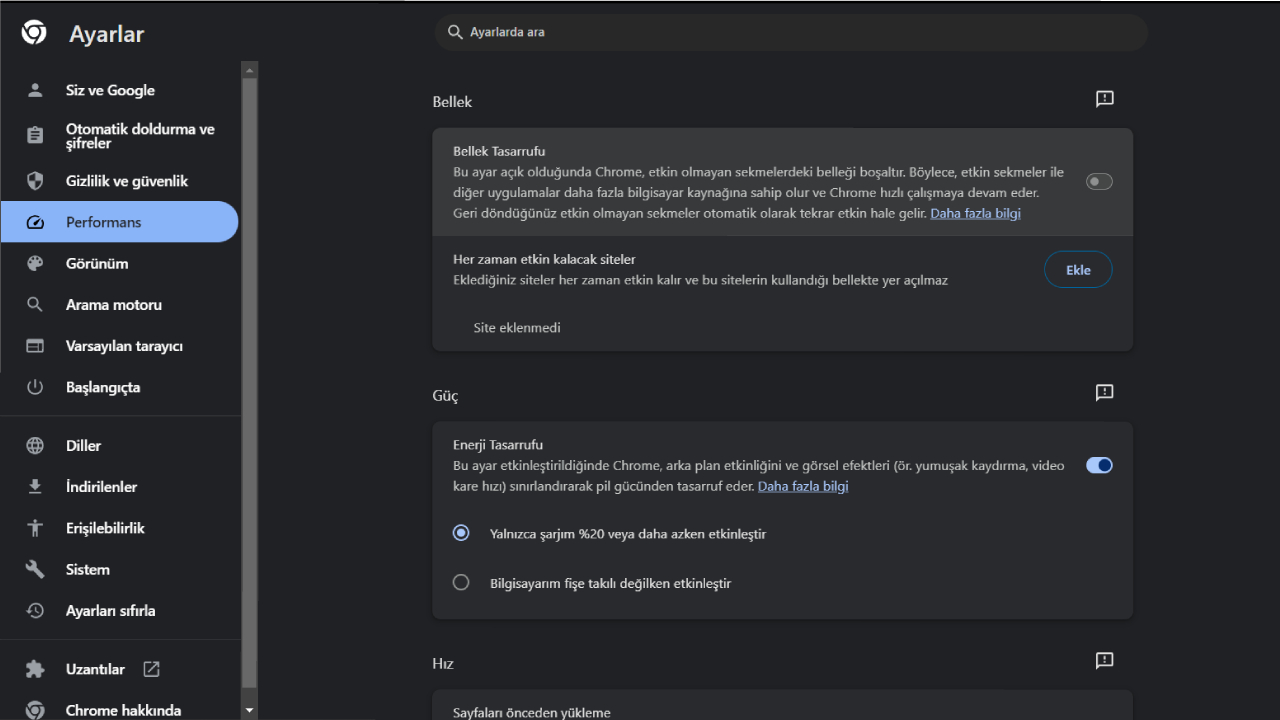Send feedback for the Güç section

click(x=1105, y=393)
